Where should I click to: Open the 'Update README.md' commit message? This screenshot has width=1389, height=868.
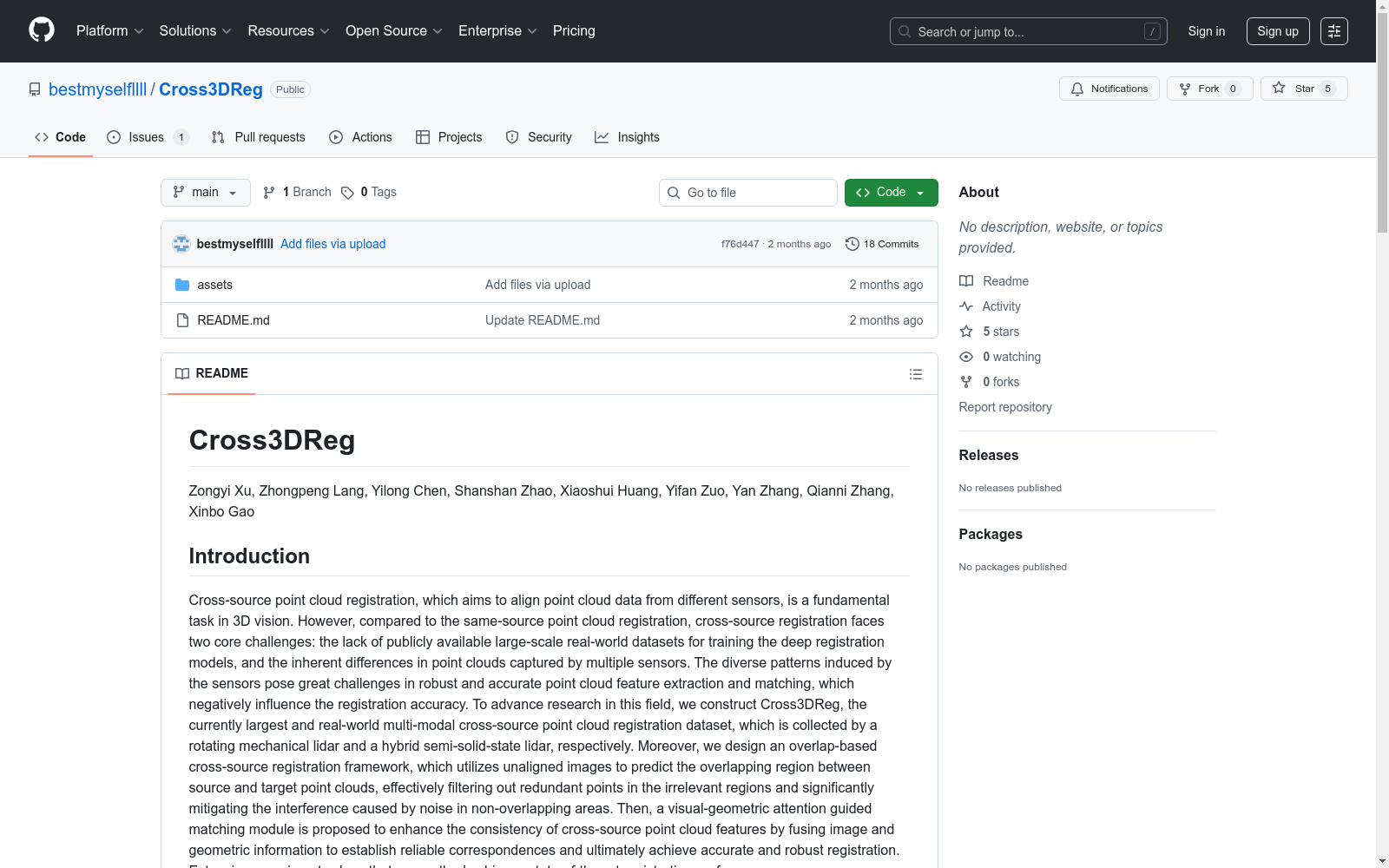[x=543, y=320]
